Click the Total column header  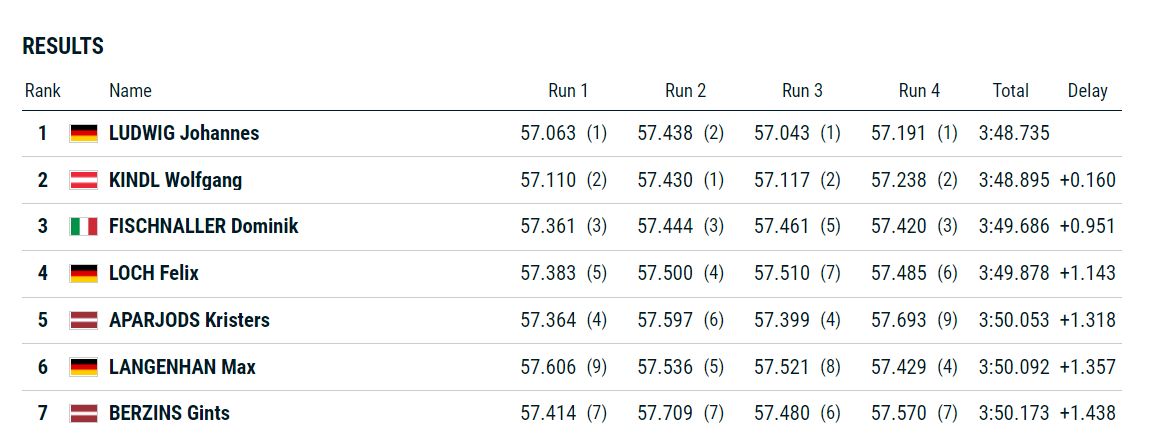click(1010, 90)
